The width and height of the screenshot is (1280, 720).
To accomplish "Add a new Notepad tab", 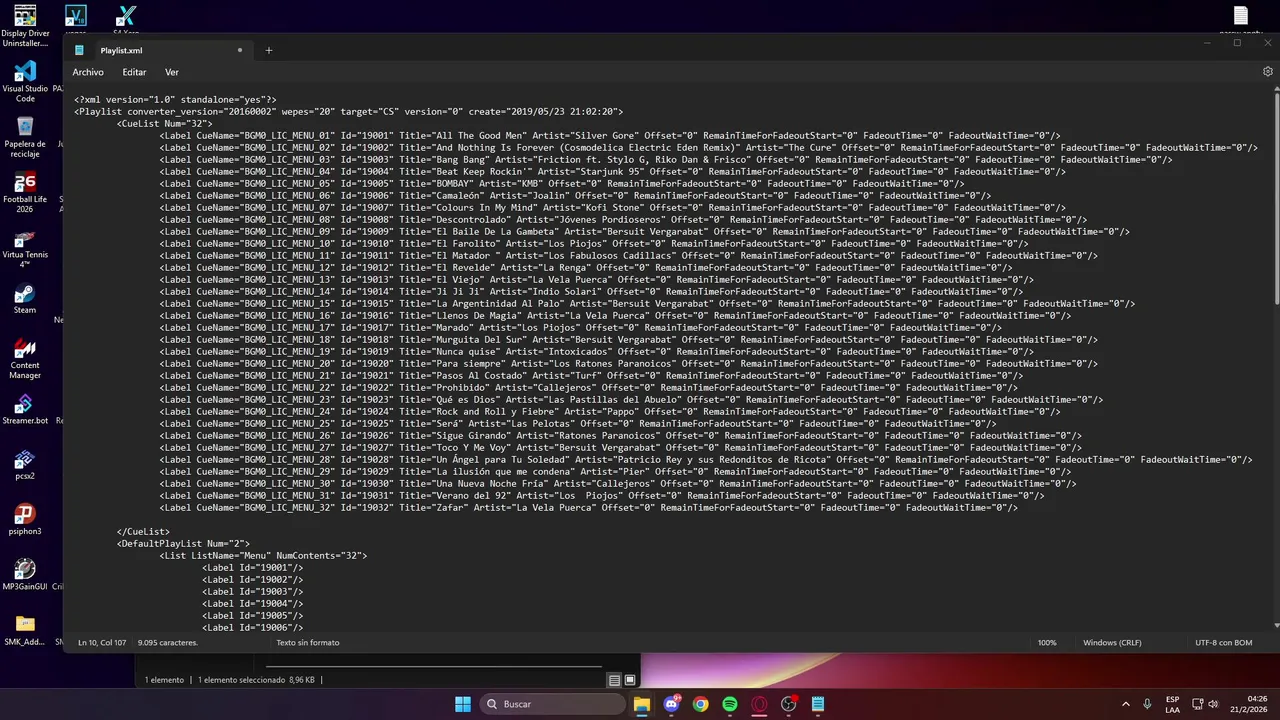I will [x=268, y=50].
